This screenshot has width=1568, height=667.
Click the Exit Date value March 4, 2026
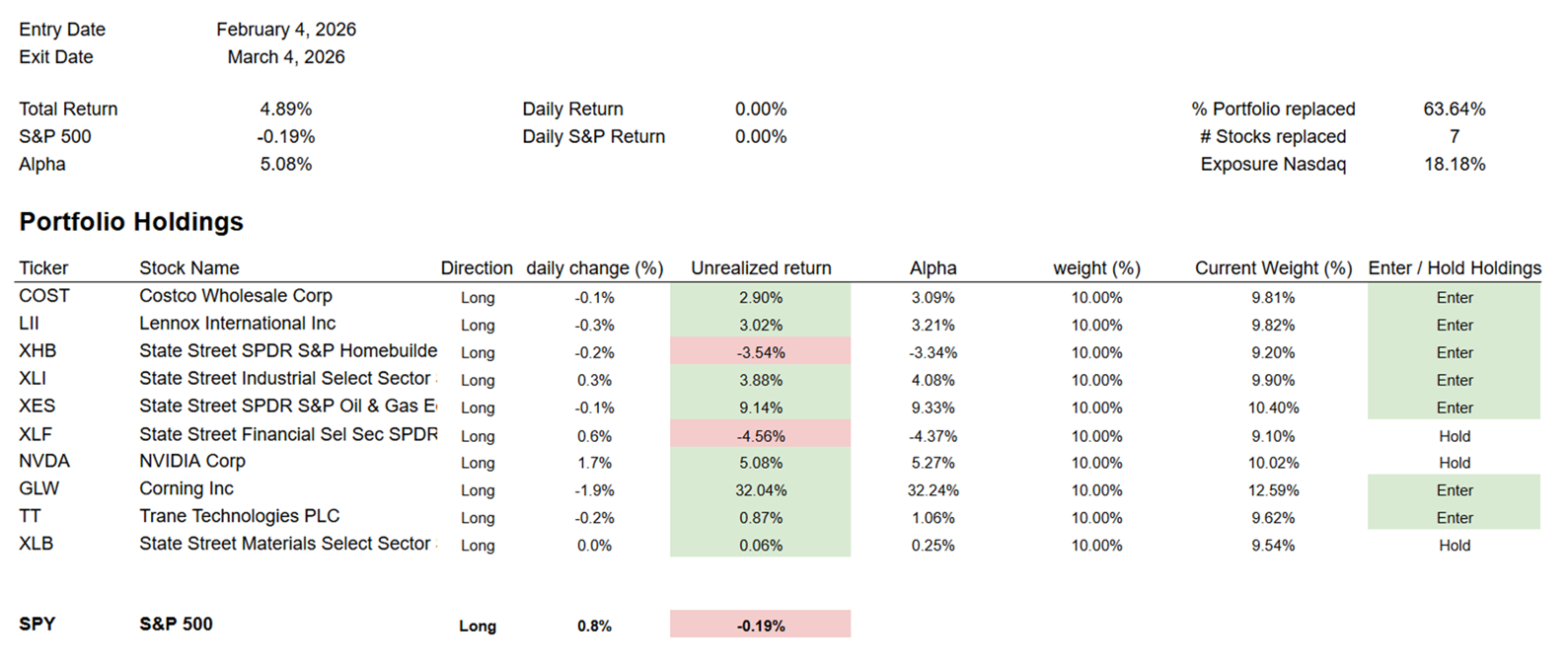click(286, 57)
